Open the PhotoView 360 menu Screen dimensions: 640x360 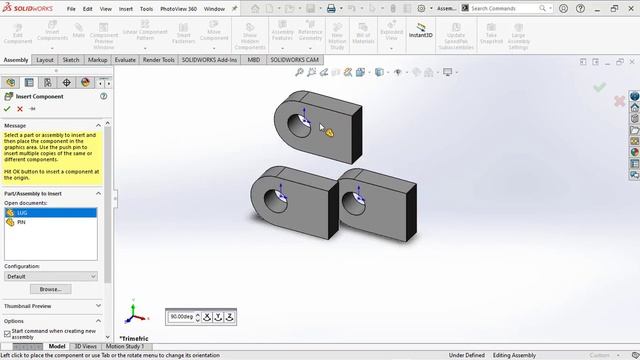click(x=178, y=9)
